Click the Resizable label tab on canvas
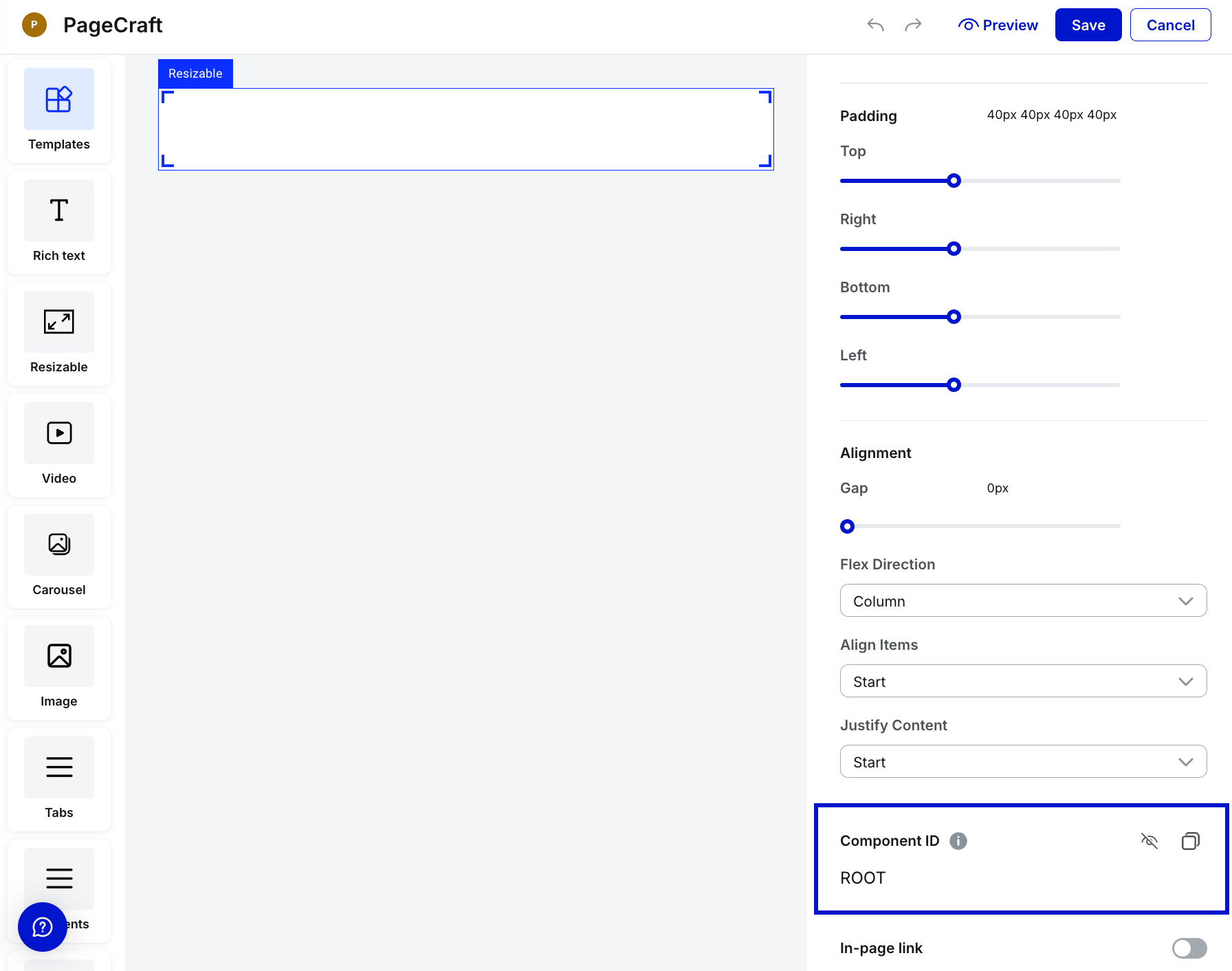 click(195, 74)
